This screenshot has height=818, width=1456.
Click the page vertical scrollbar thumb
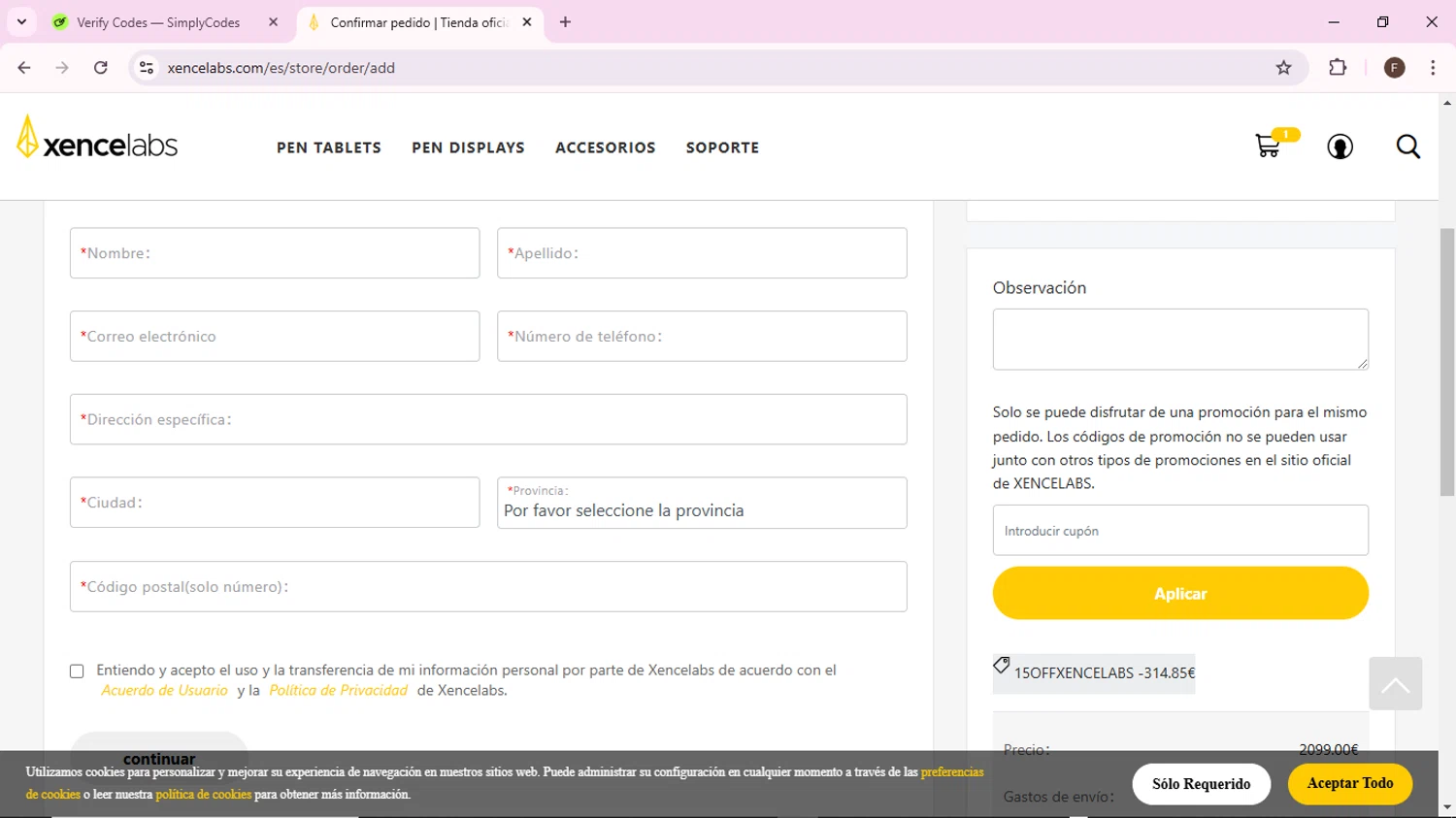click(1447, 361)
